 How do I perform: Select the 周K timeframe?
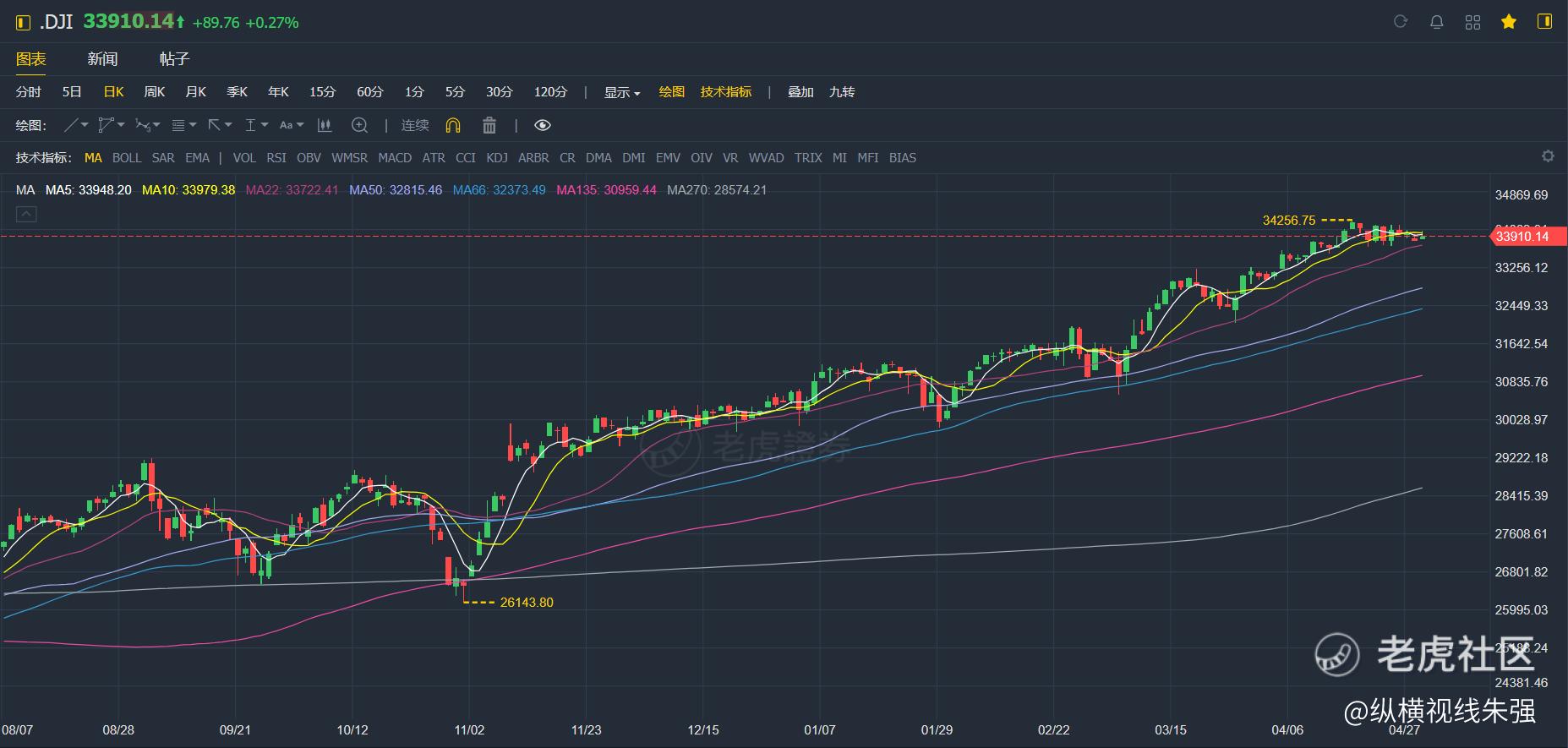pos(155,92)
